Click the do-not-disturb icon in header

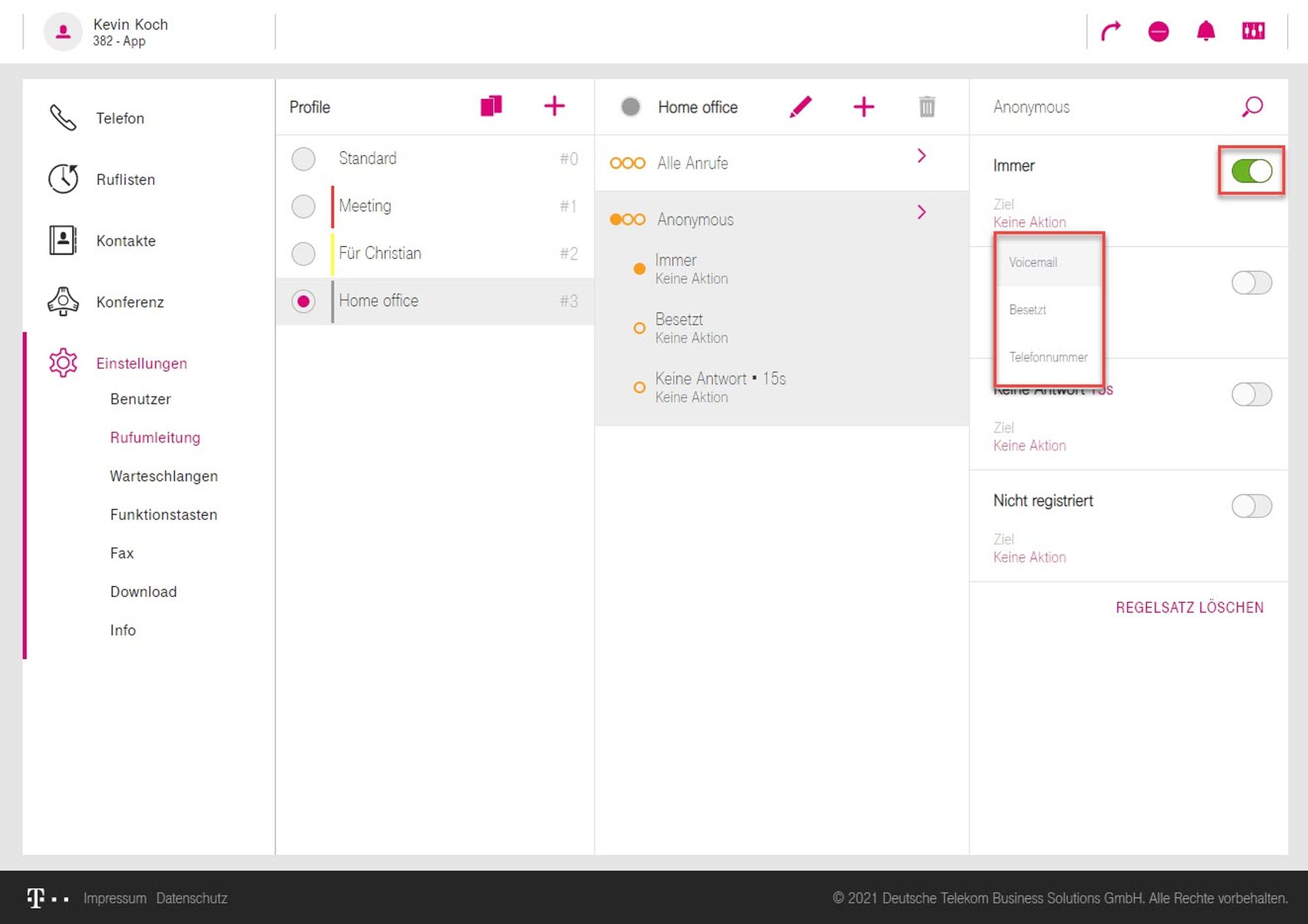tap(1158, 31)
